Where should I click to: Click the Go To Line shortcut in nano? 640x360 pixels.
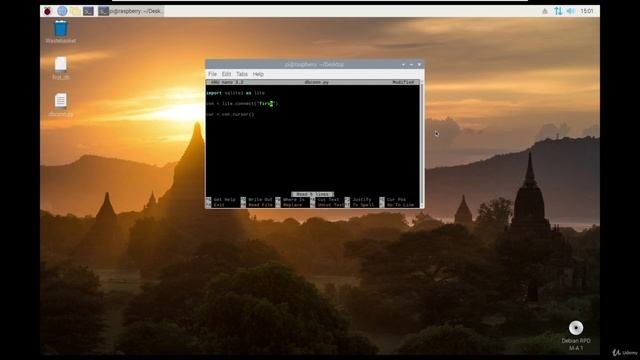(396, 204)
